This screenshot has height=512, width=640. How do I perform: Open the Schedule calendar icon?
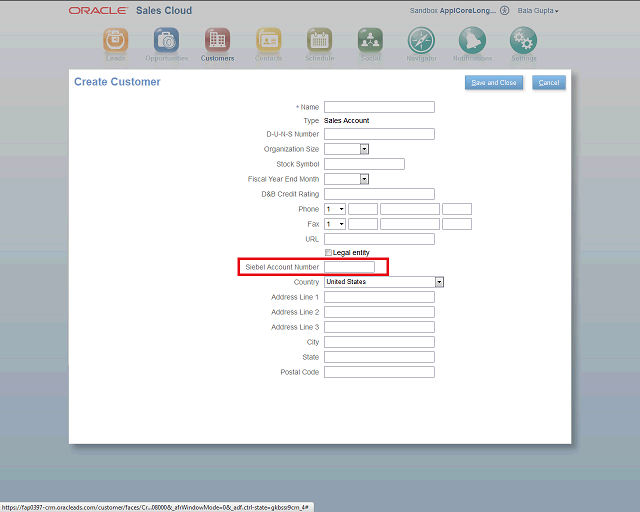[x=319, y=40]
